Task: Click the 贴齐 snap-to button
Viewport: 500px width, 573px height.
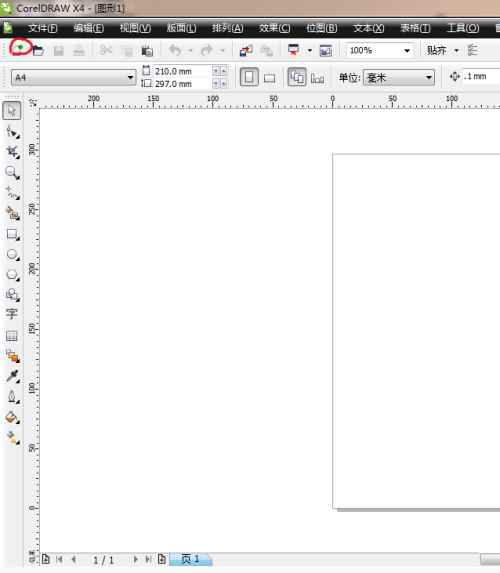Action: click(437, 50)
